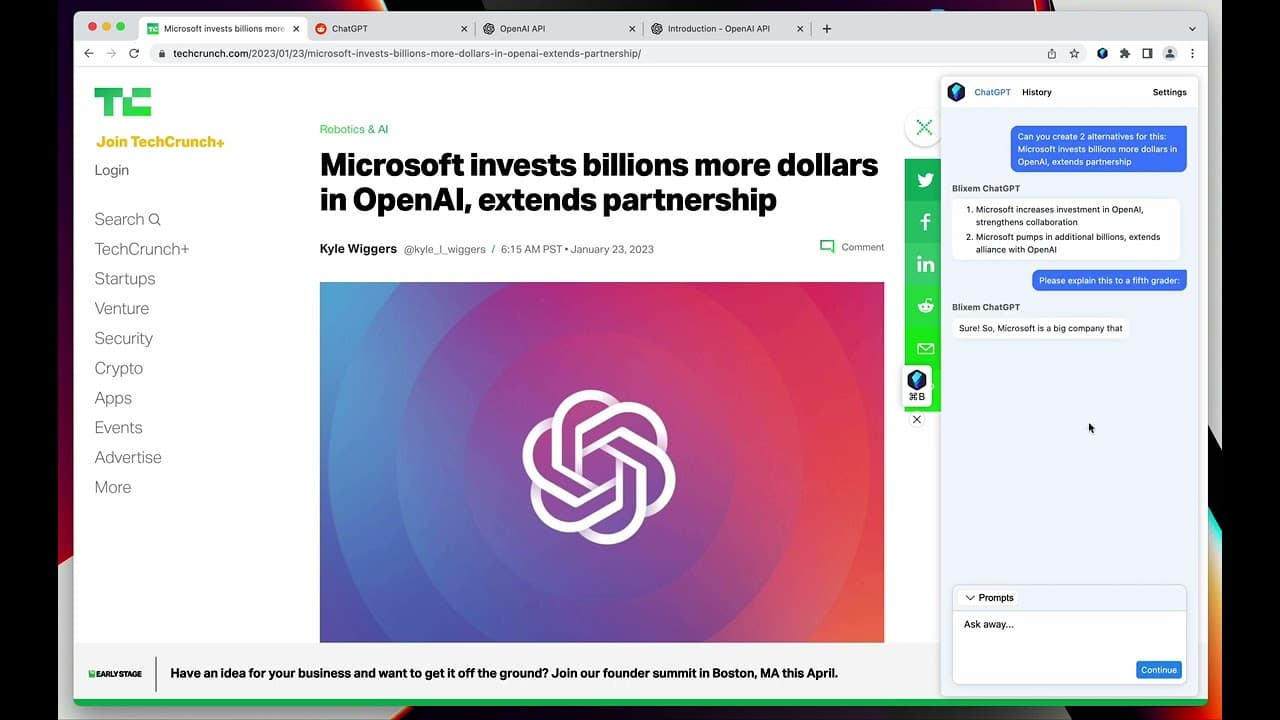
Task: Click the TechCrunch TC logo
Action: pos(123,102)
